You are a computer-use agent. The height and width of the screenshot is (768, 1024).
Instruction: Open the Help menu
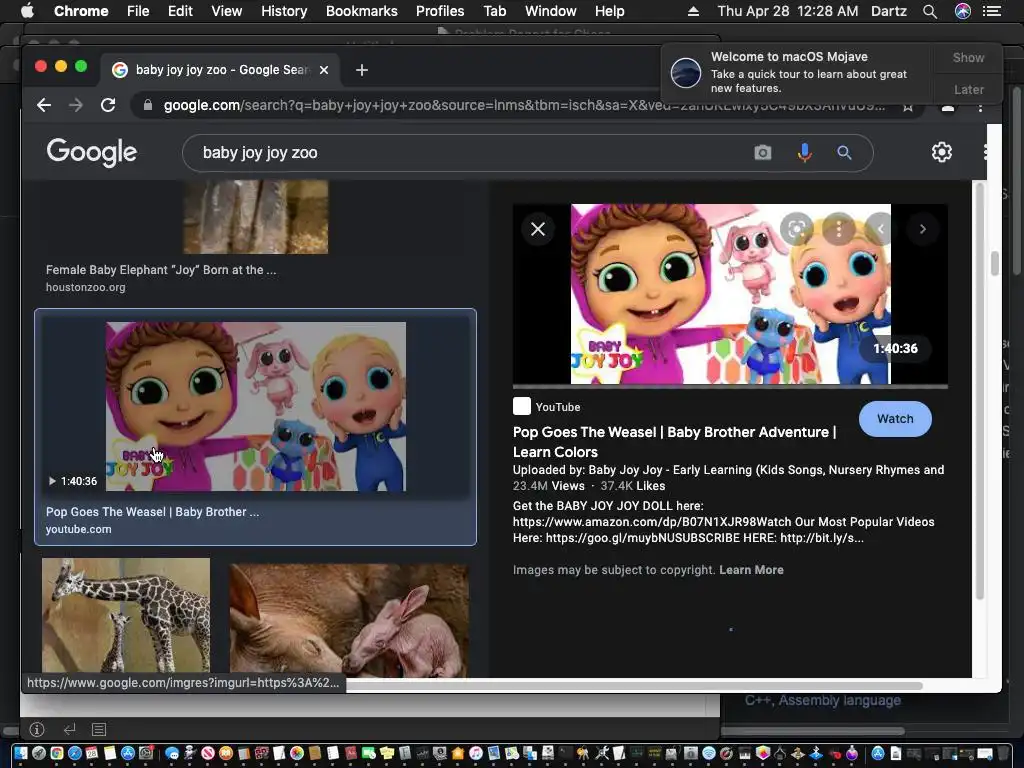point(609,11)
